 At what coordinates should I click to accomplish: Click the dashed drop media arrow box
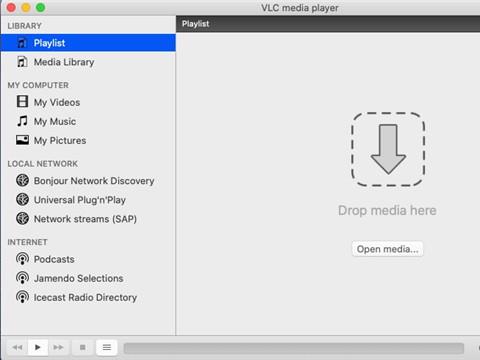[388, 149]
